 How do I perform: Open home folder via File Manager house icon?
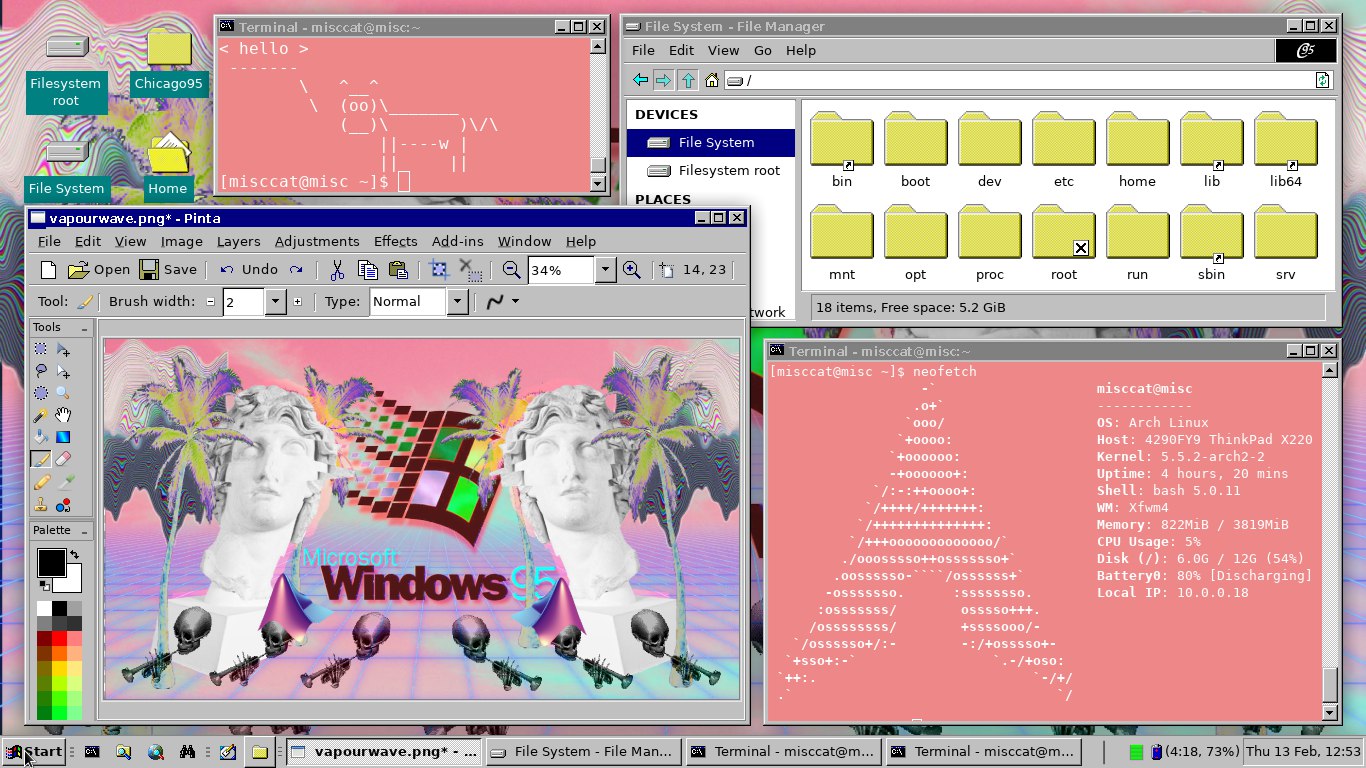711,80
